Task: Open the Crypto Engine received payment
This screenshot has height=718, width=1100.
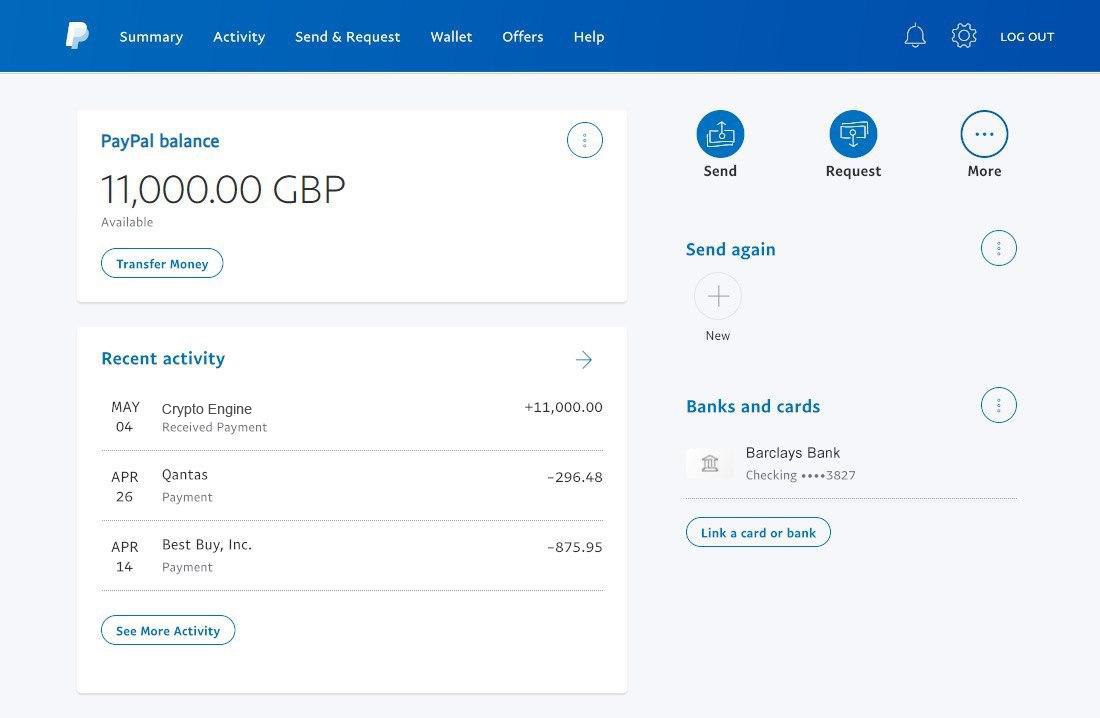Action: (352, 417)
